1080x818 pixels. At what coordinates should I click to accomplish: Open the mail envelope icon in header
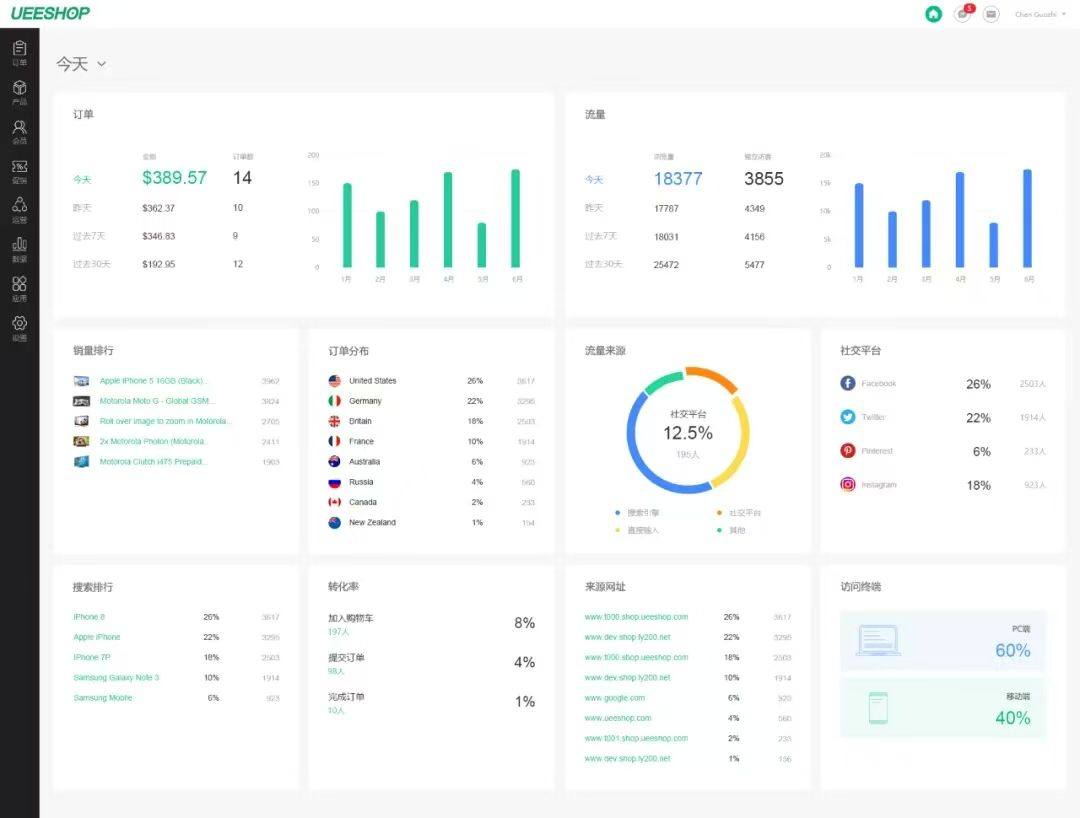[x=991, y=14]
